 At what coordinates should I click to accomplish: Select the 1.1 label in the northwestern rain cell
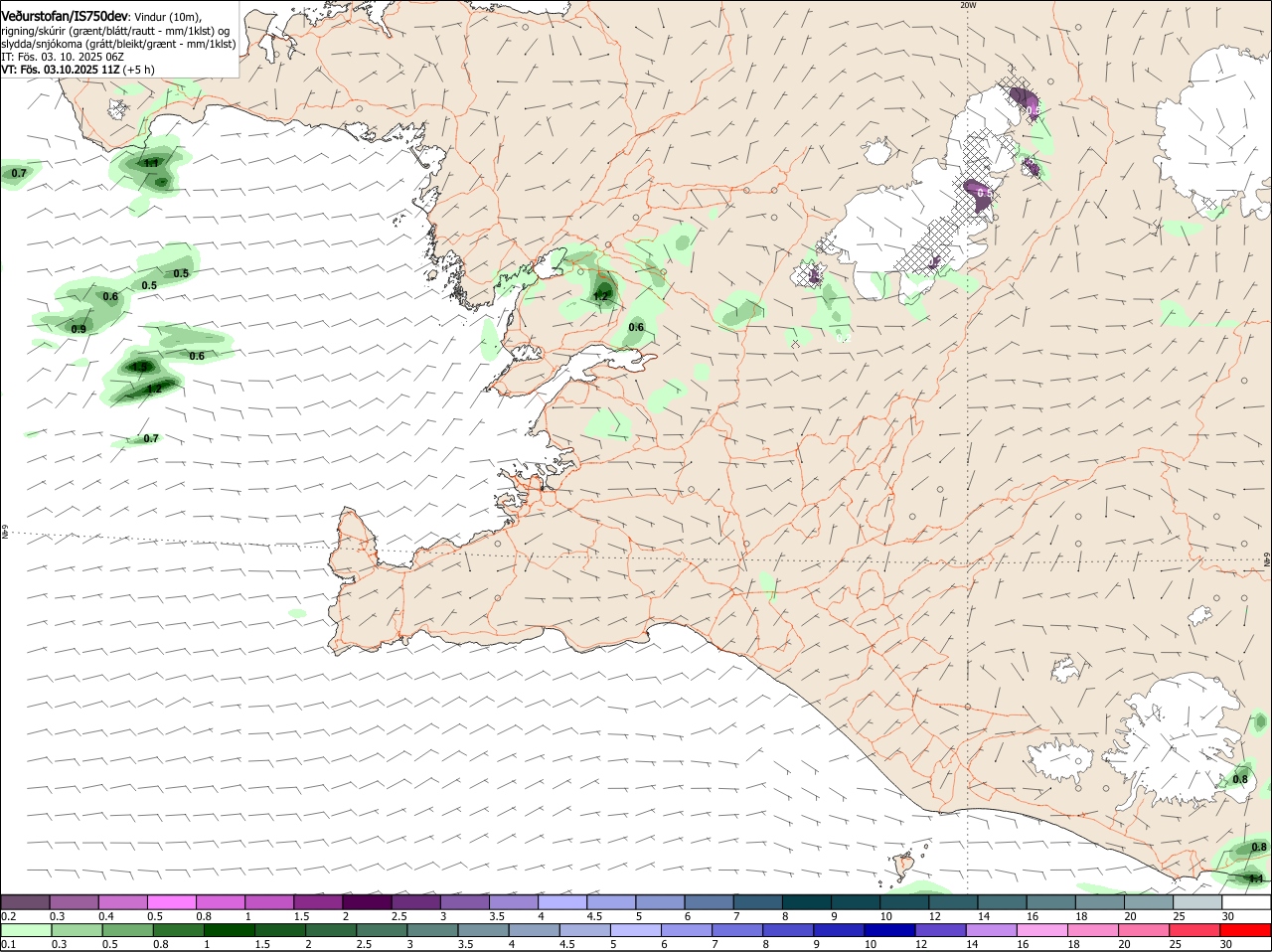pos(151,163)
